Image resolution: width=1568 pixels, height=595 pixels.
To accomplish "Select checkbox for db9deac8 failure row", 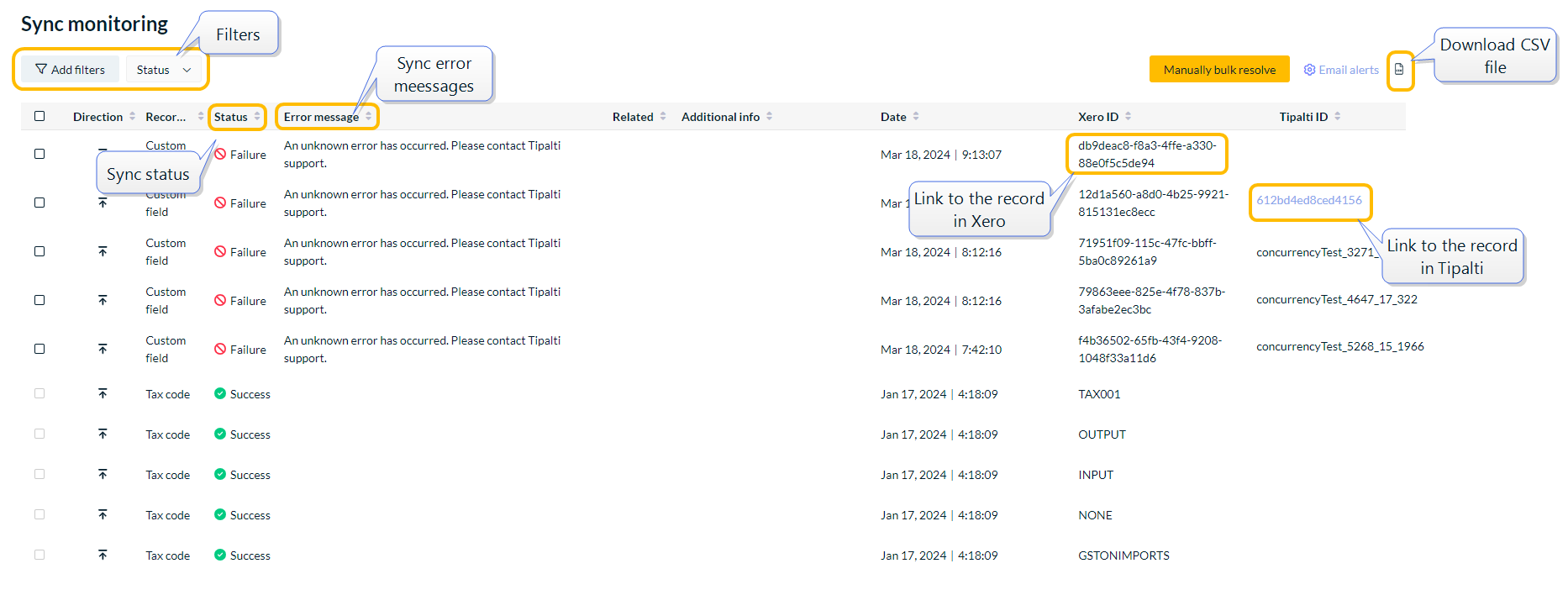I will point(39,154).
